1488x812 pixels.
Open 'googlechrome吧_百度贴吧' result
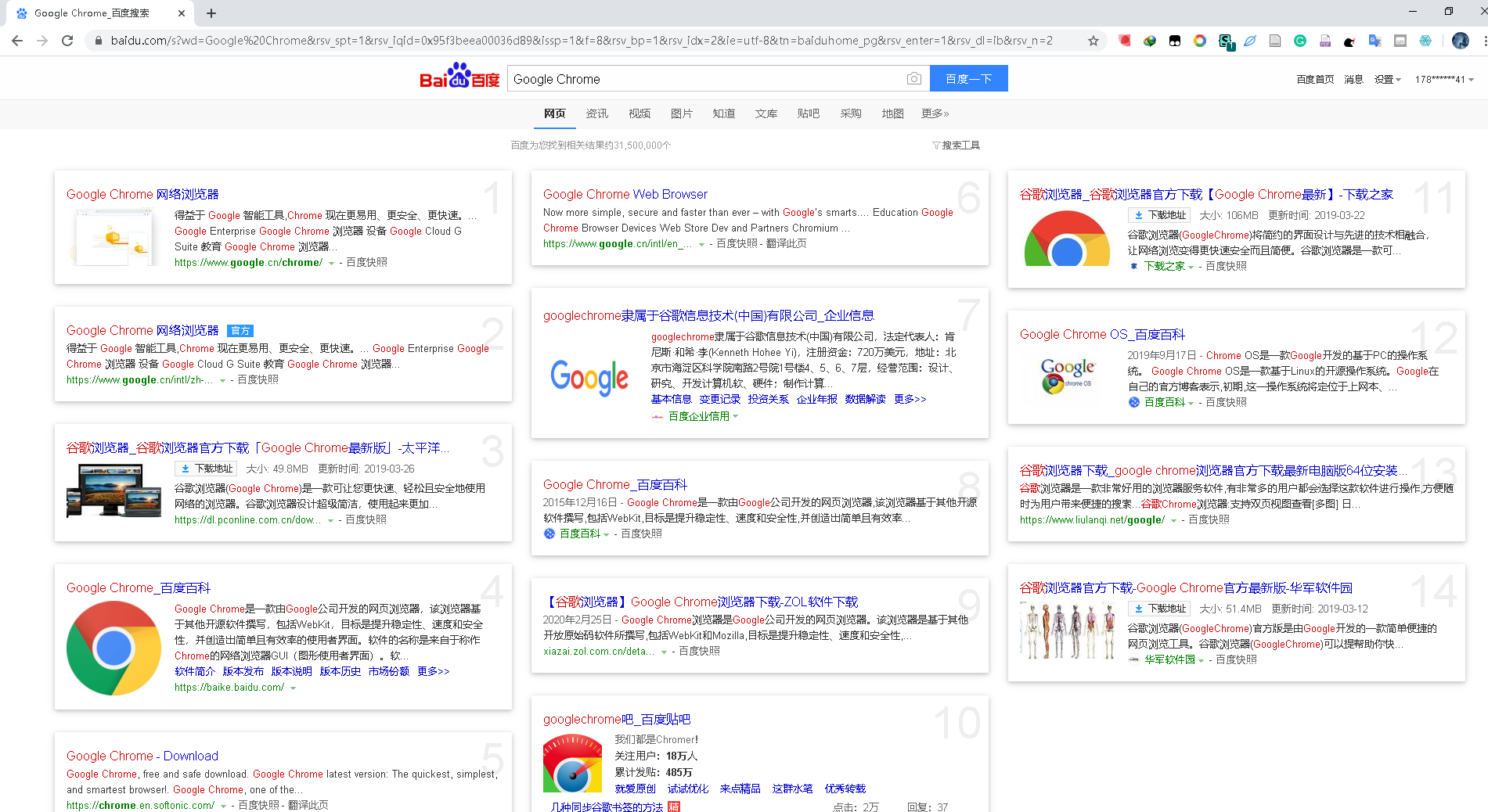pyautogui.click(x=617, y=719)
